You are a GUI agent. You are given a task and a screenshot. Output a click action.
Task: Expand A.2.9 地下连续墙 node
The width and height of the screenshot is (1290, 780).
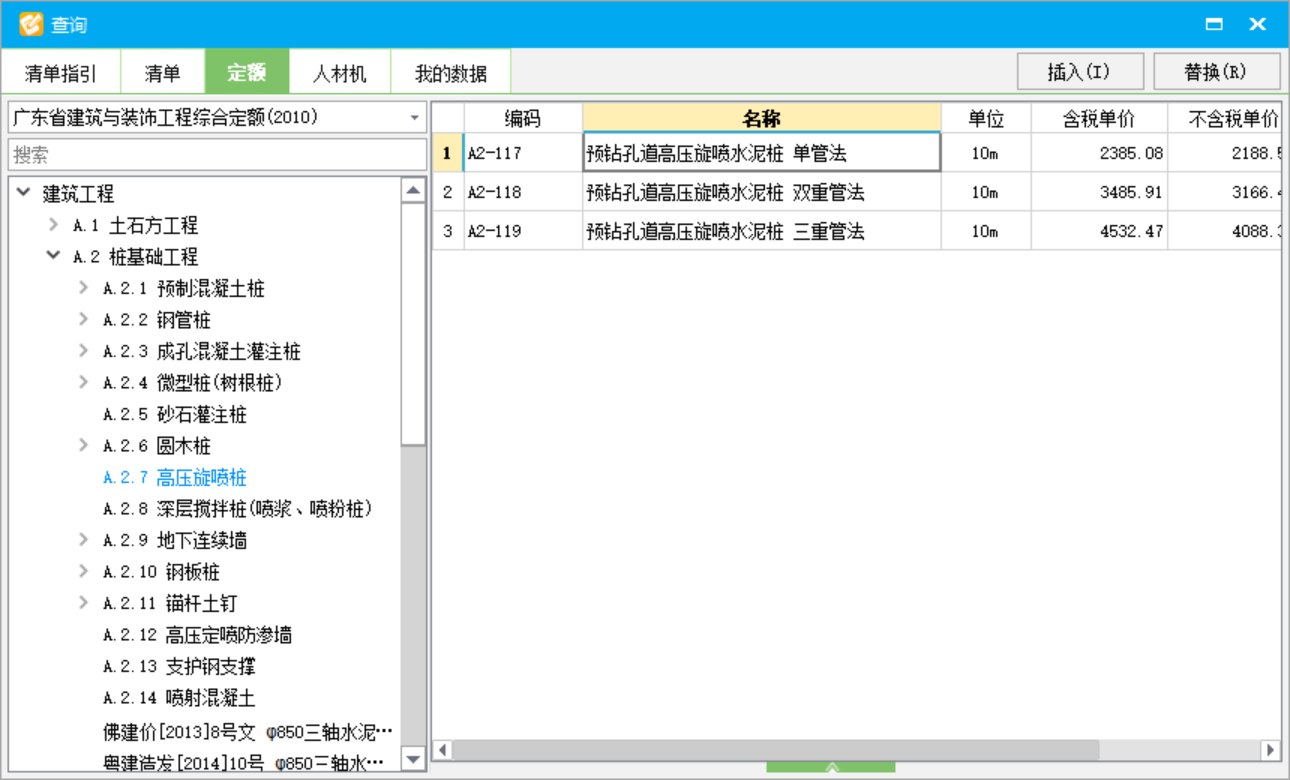[84, 540]
